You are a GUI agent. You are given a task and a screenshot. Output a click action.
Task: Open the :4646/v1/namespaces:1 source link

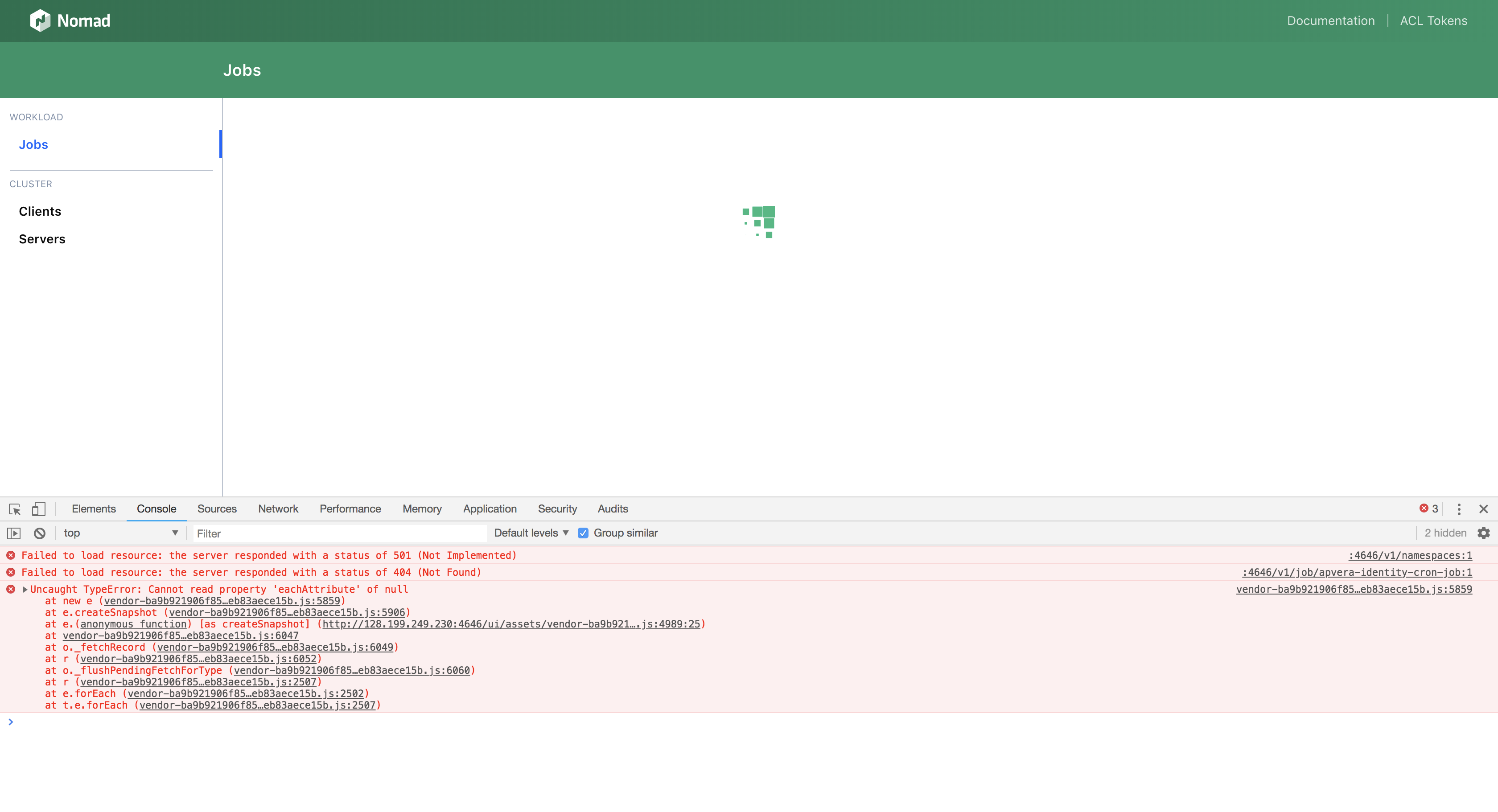point(1410,556)
